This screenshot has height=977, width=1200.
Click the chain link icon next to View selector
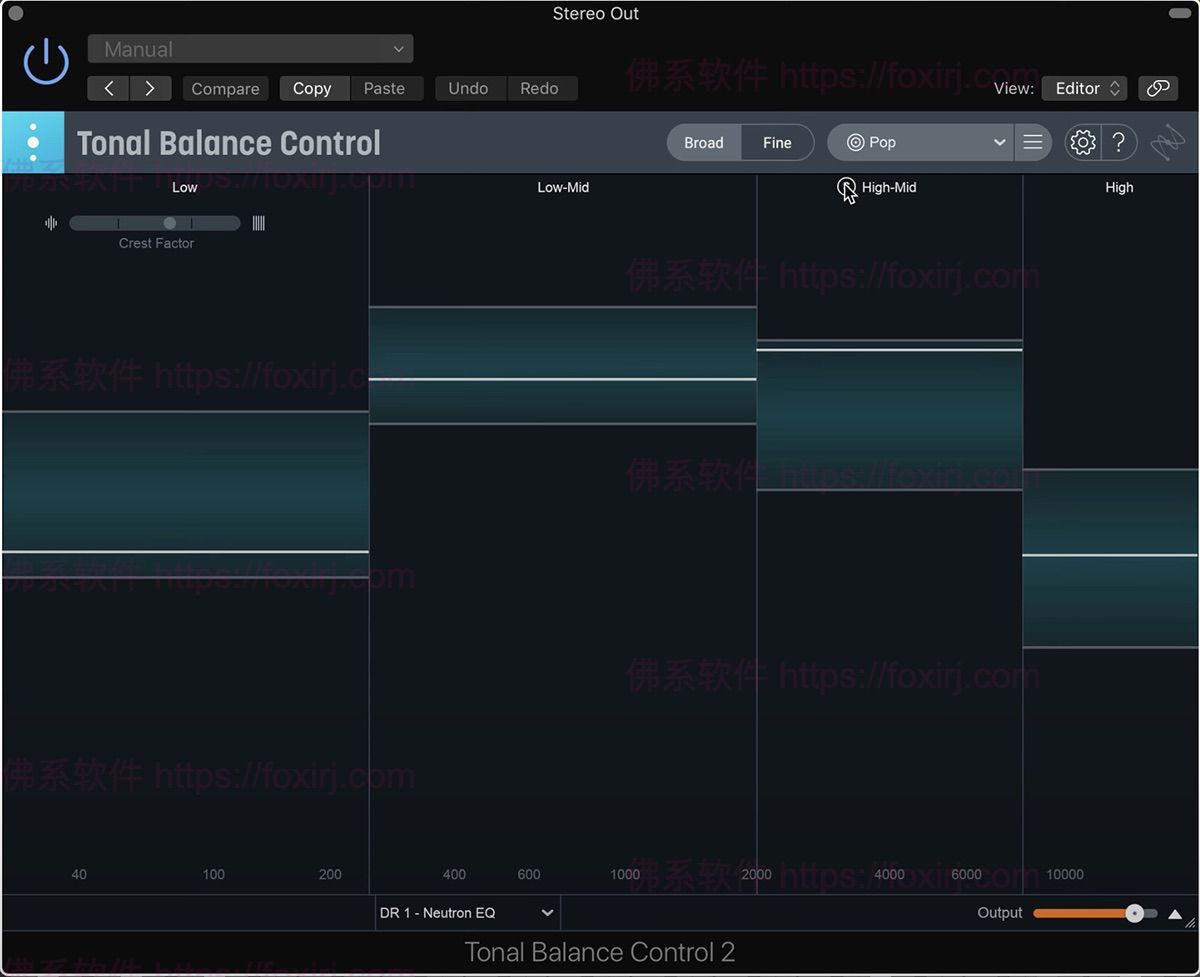click(x=1158, y=88)
